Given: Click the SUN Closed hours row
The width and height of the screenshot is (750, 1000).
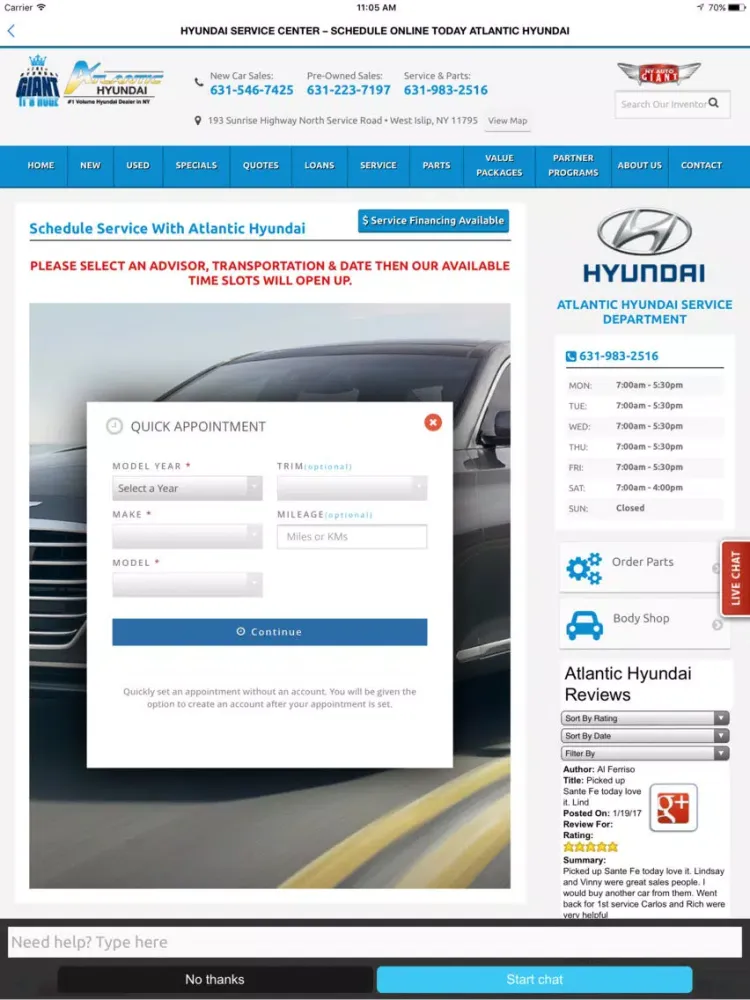Looking at the screenshot, I should [x=645, y=508].
